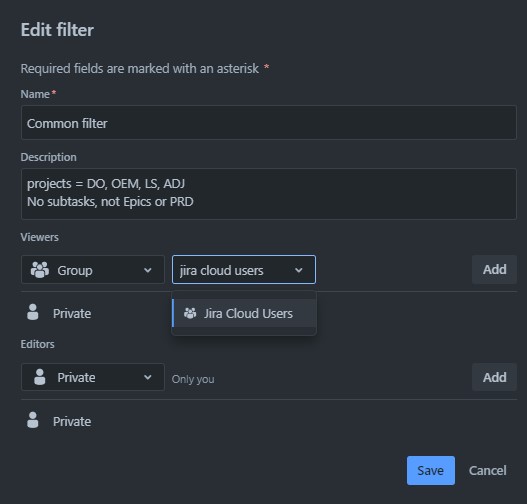The height and width of the screenshot is (504, 527).
Task: Click the Name field containing Common filter
Action: [x=269, y=123]
